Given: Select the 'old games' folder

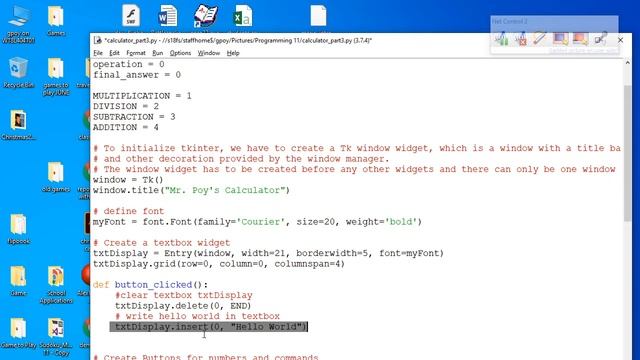Looking at the screenshot, I should coord(56,177).
